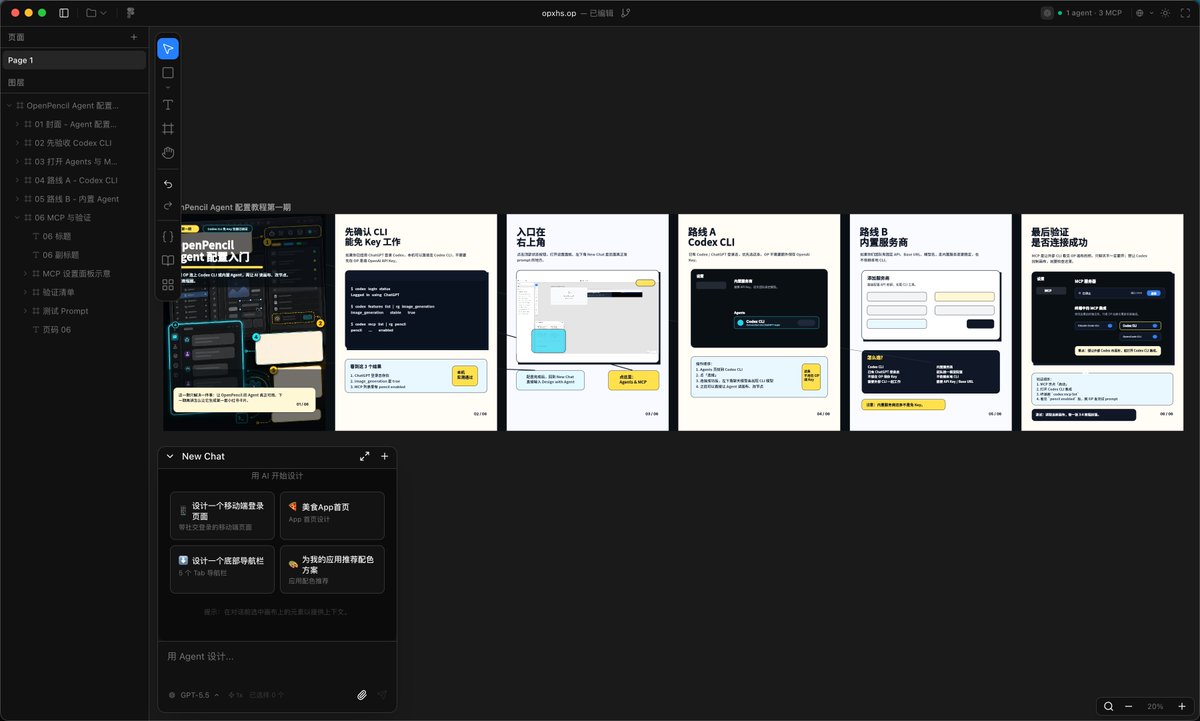1200x721 pixels.
Task: Expand the 测试 Prompt layer
Action: click(25, 311)
